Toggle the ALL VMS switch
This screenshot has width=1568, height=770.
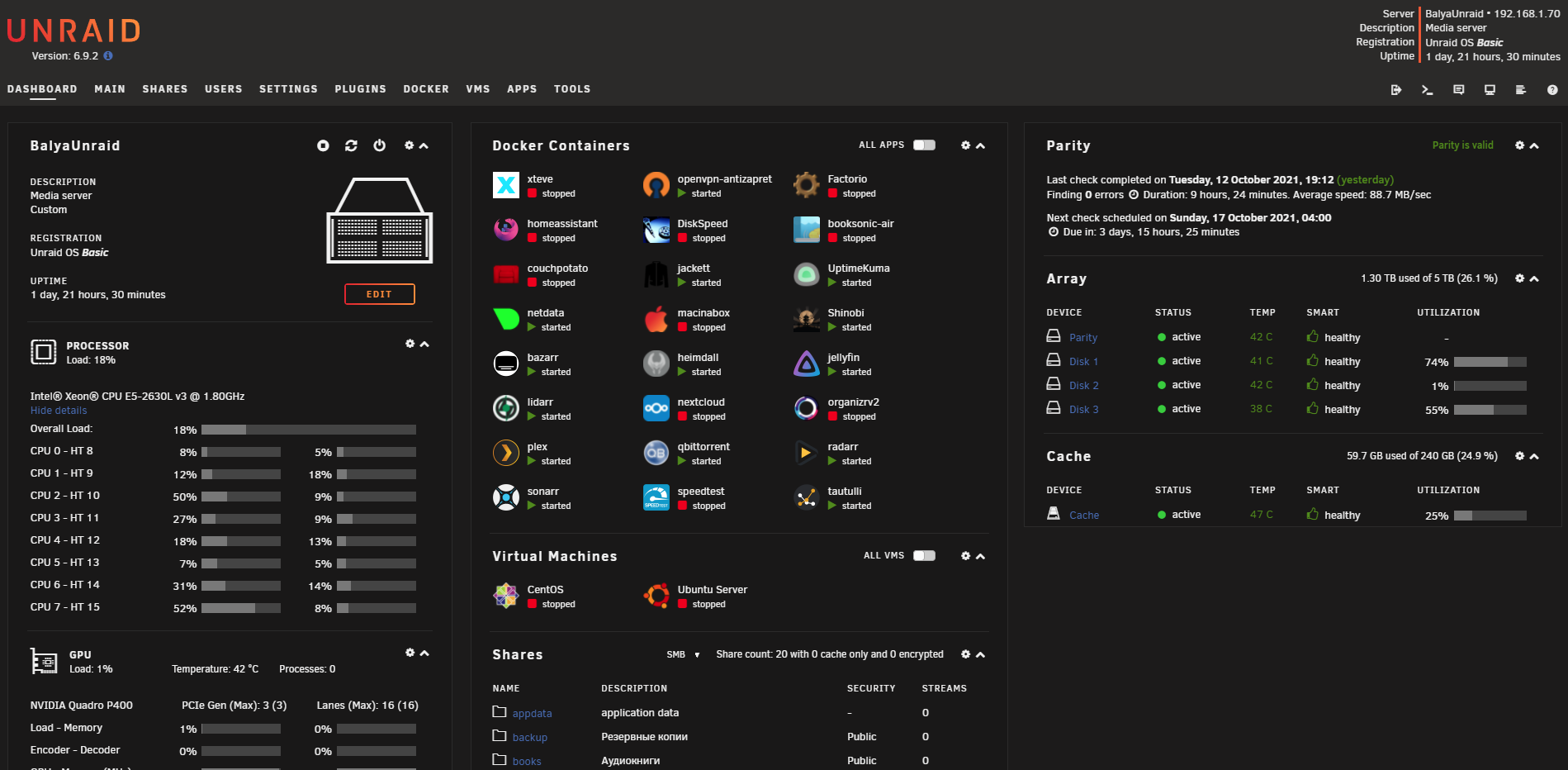[x=924, y=555]
